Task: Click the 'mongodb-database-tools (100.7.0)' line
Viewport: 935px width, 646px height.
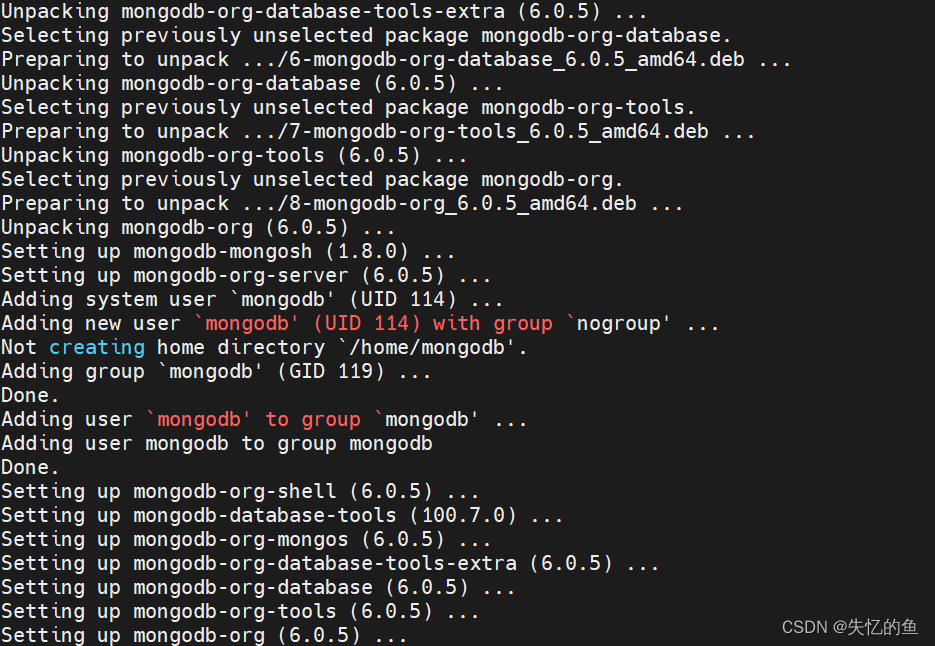Action: pyautogui.click(x=282, y=515)
